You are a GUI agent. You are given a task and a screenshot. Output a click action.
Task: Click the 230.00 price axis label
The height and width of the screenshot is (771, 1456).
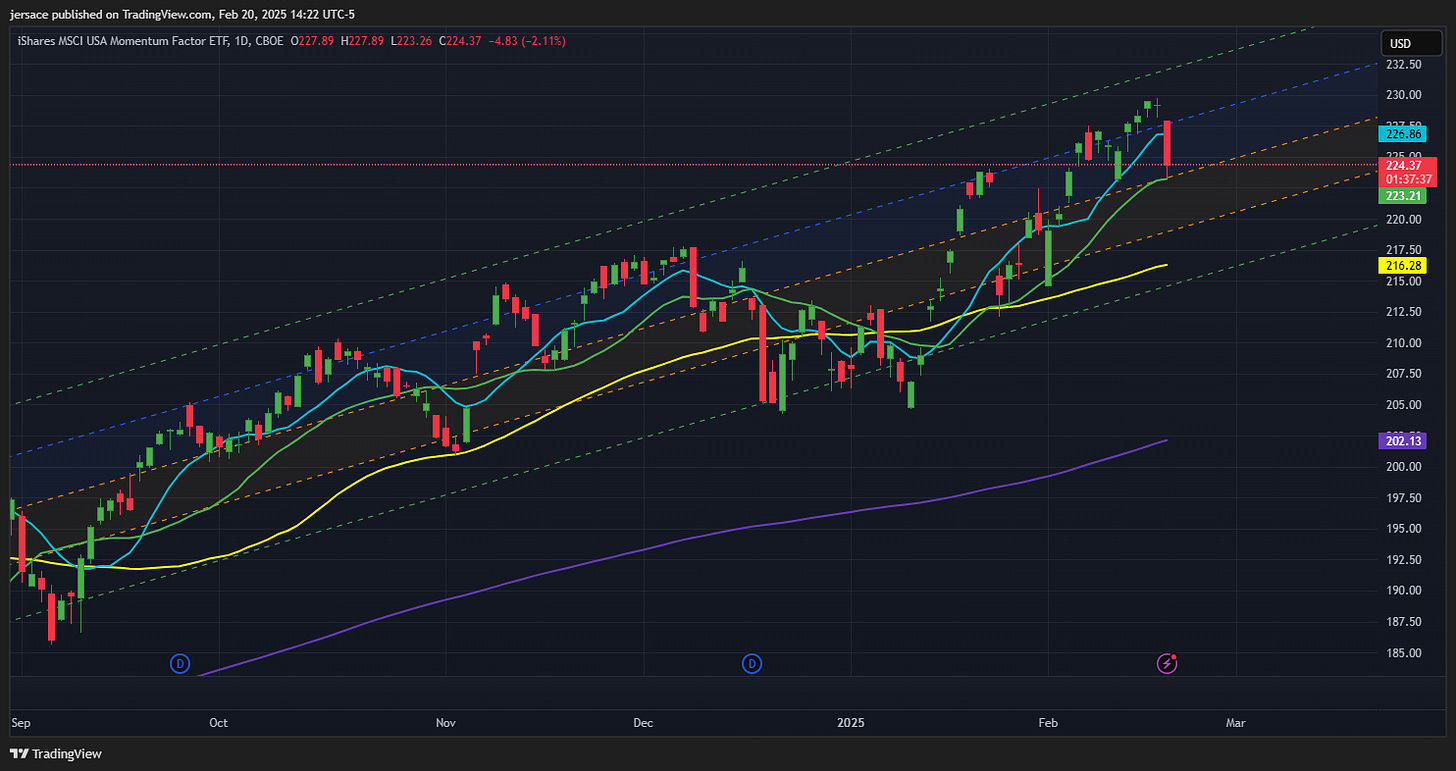(x=1404, y=96)
